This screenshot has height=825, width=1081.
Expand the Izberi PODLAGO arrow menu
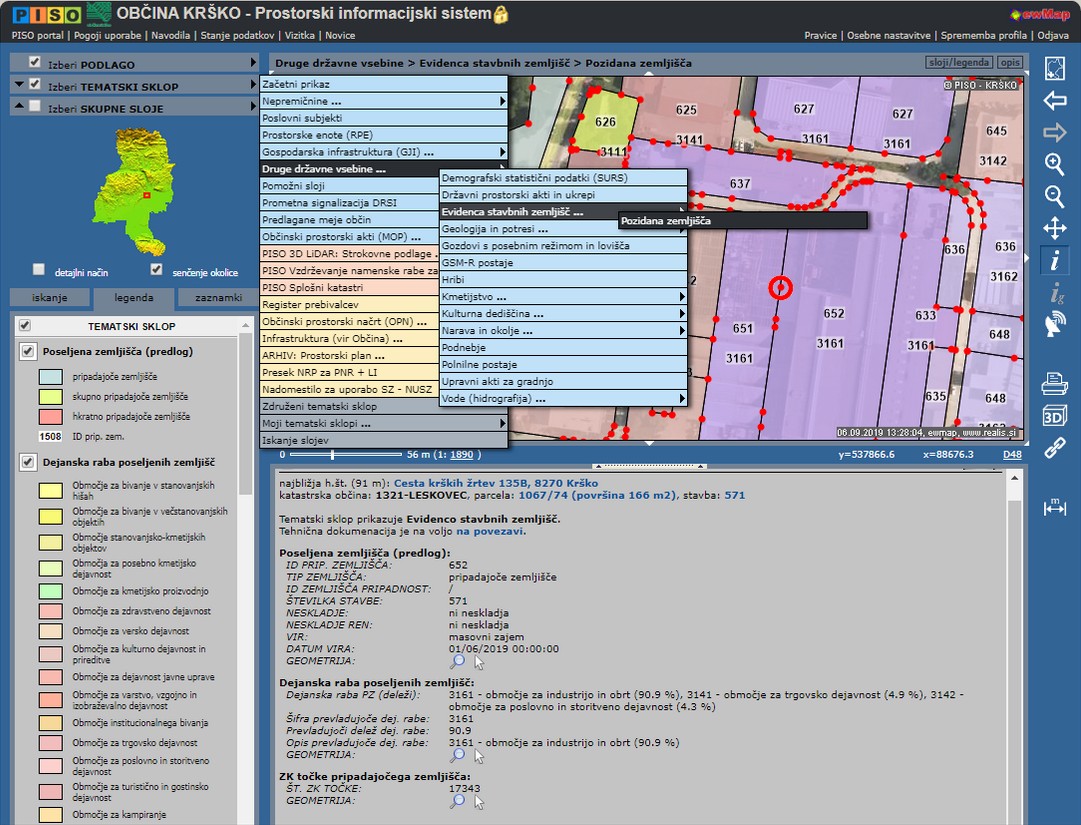(x=253, y=63)
